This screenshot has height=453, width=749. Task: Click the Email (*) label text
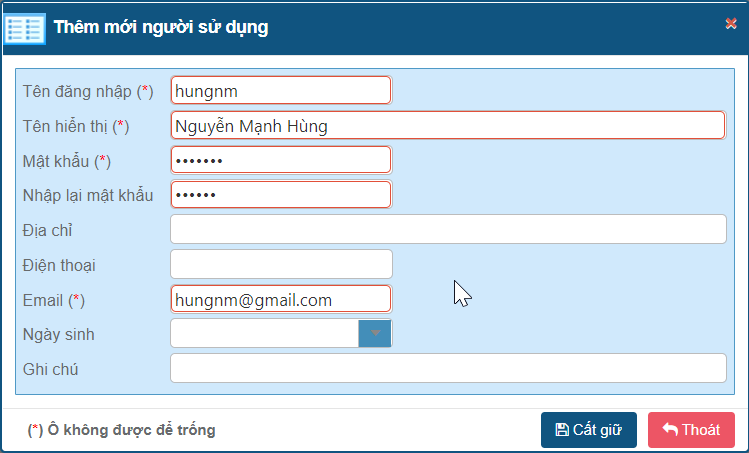(53, 300)
